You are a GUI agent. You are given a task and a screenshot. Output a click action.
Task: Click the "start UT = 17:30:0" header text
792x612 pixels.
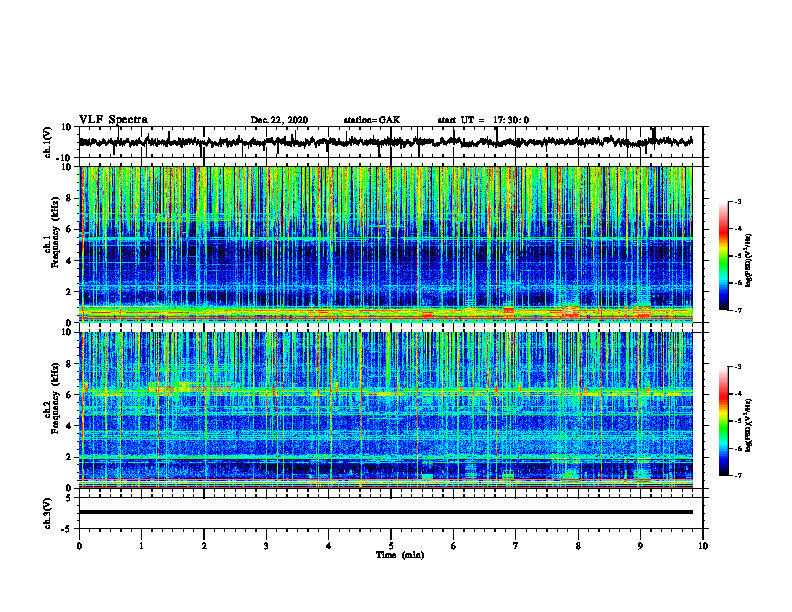pyautogui.click(x=483, y=120)
